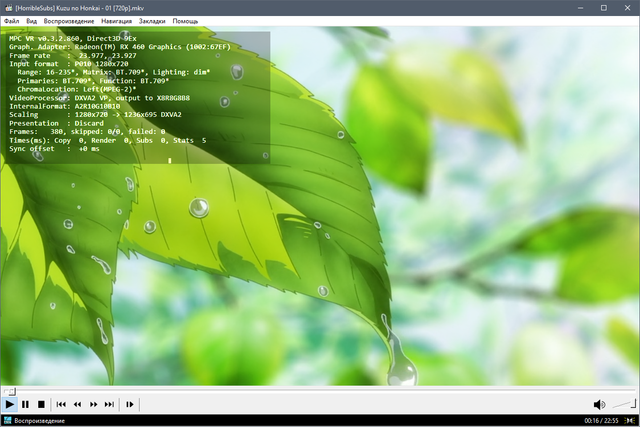The height and width of the screenshot is (427, 640).
Task: Adjust the volume slider
Action: click(624, 404)
